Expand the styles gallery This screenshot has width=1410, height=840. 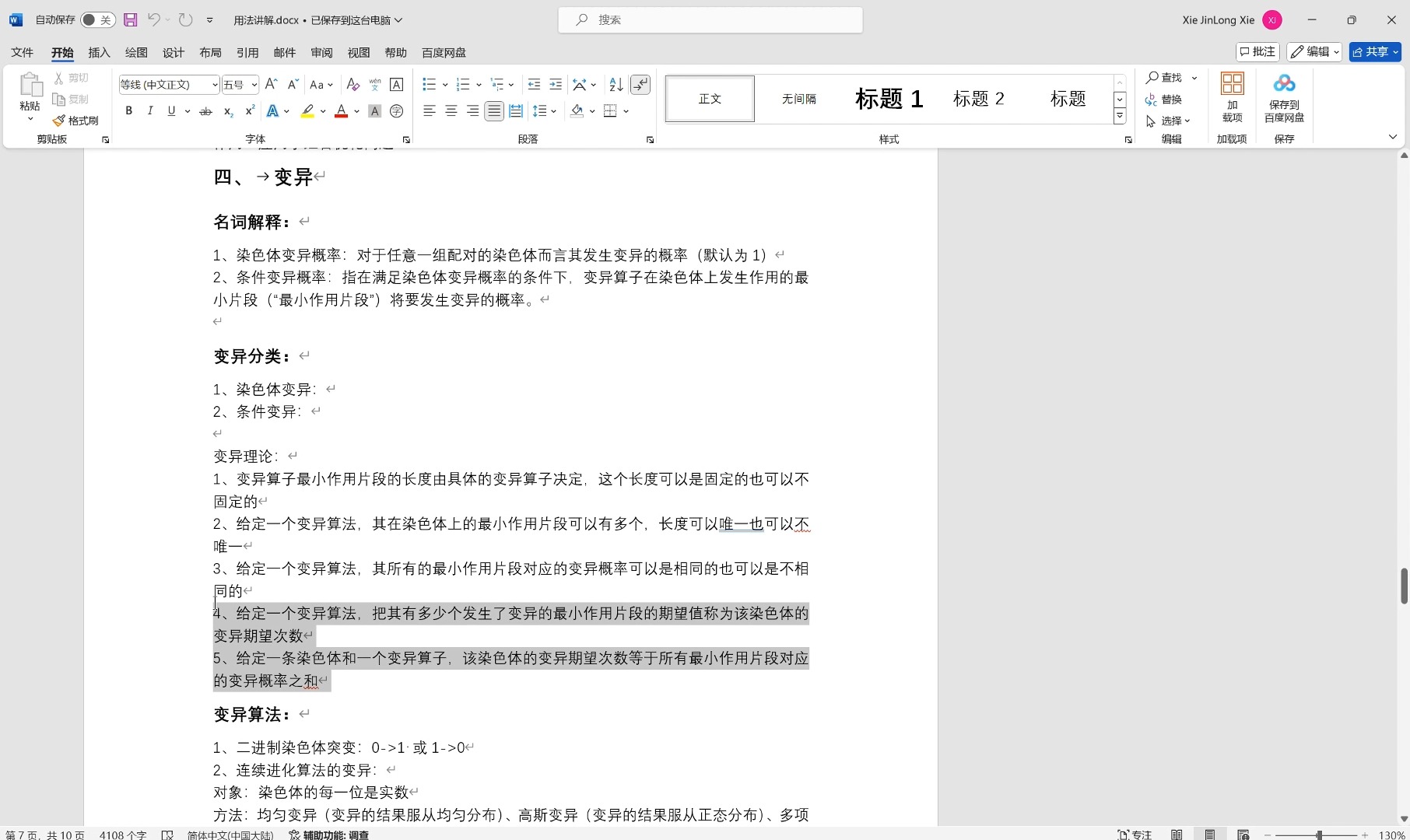point(1120,117)
